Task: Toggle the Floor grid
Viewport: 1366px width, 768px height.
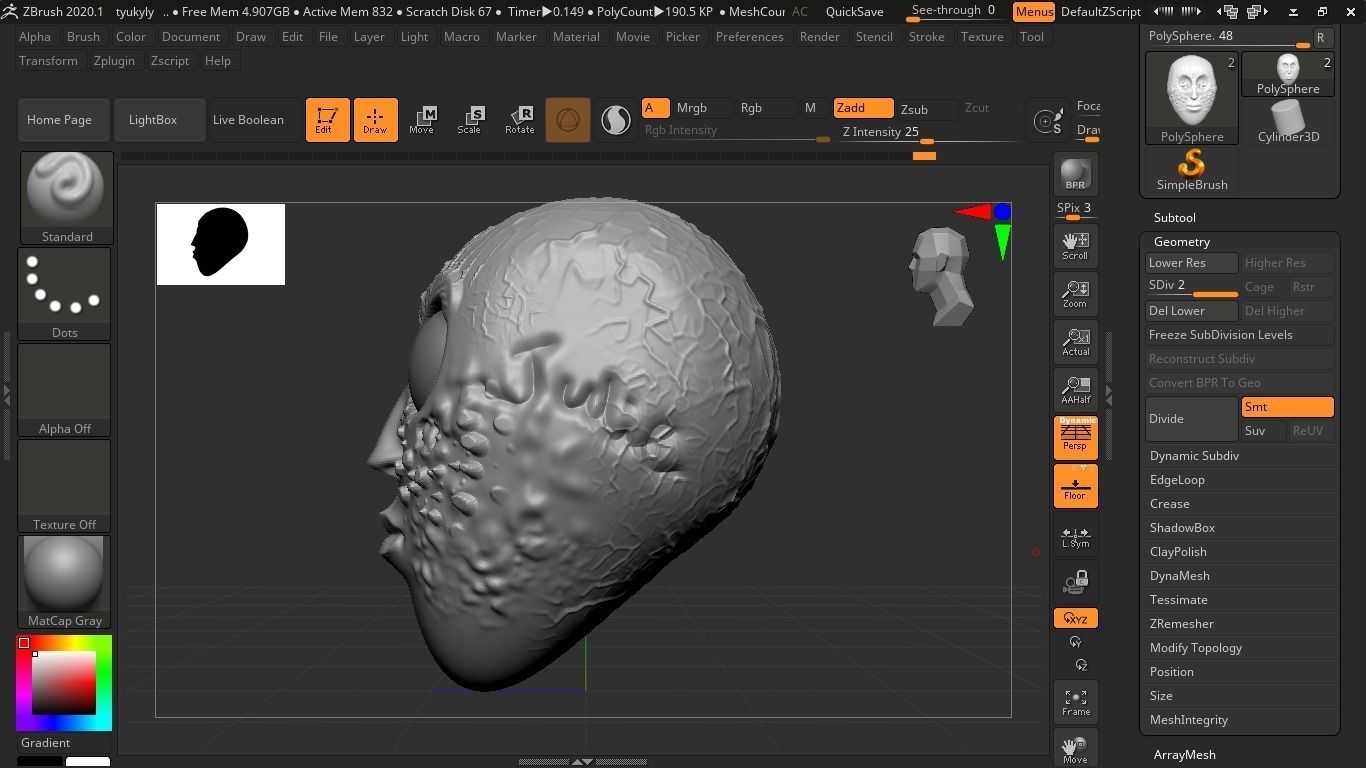Action: (x=1075, y=485)
